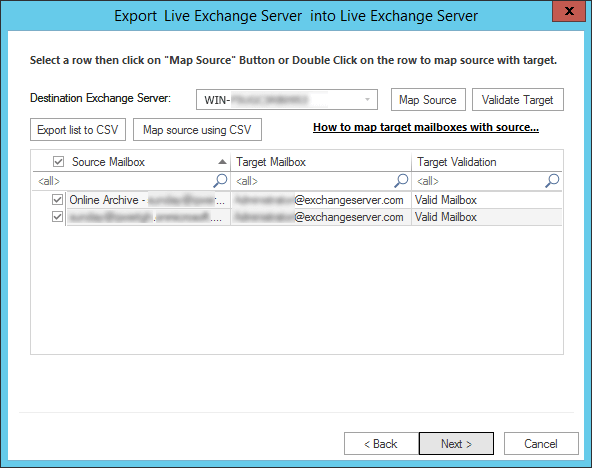Sort by the Target Mailbox column header
The width and height of the screenshot is (592, 468).
point(321,162)
